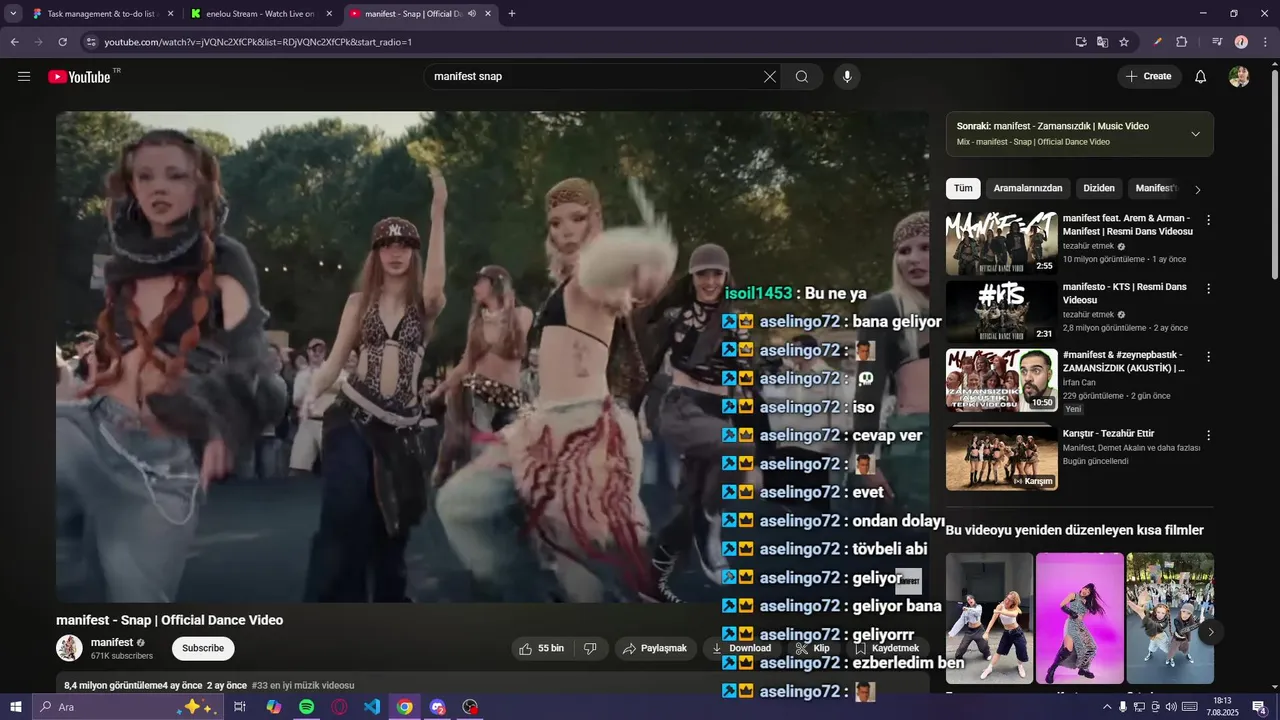
Task: Open Spotify from taskbar
Action: (x=306, y=707)
